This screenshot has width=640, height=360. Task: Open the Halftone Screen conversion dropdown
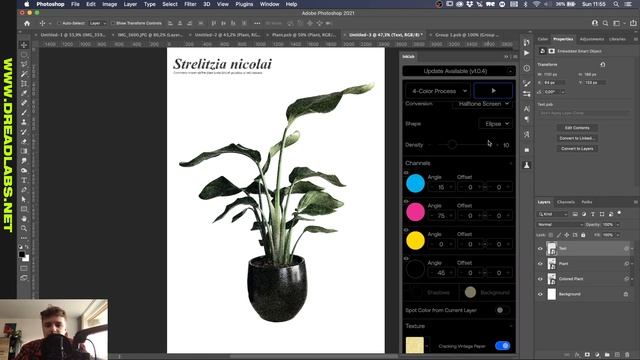[x=483, y=104]
